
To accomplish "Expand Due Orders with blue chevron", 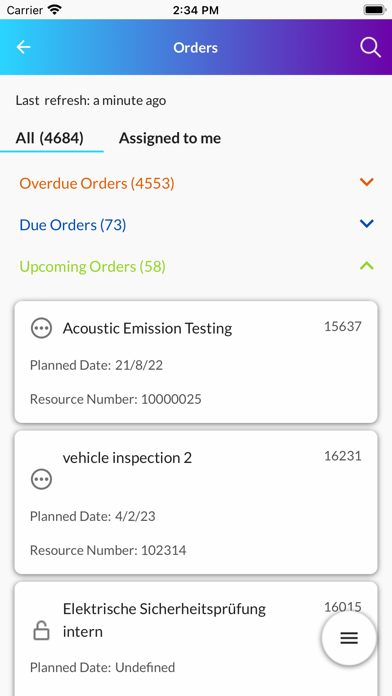I will [x=367, y=224].
